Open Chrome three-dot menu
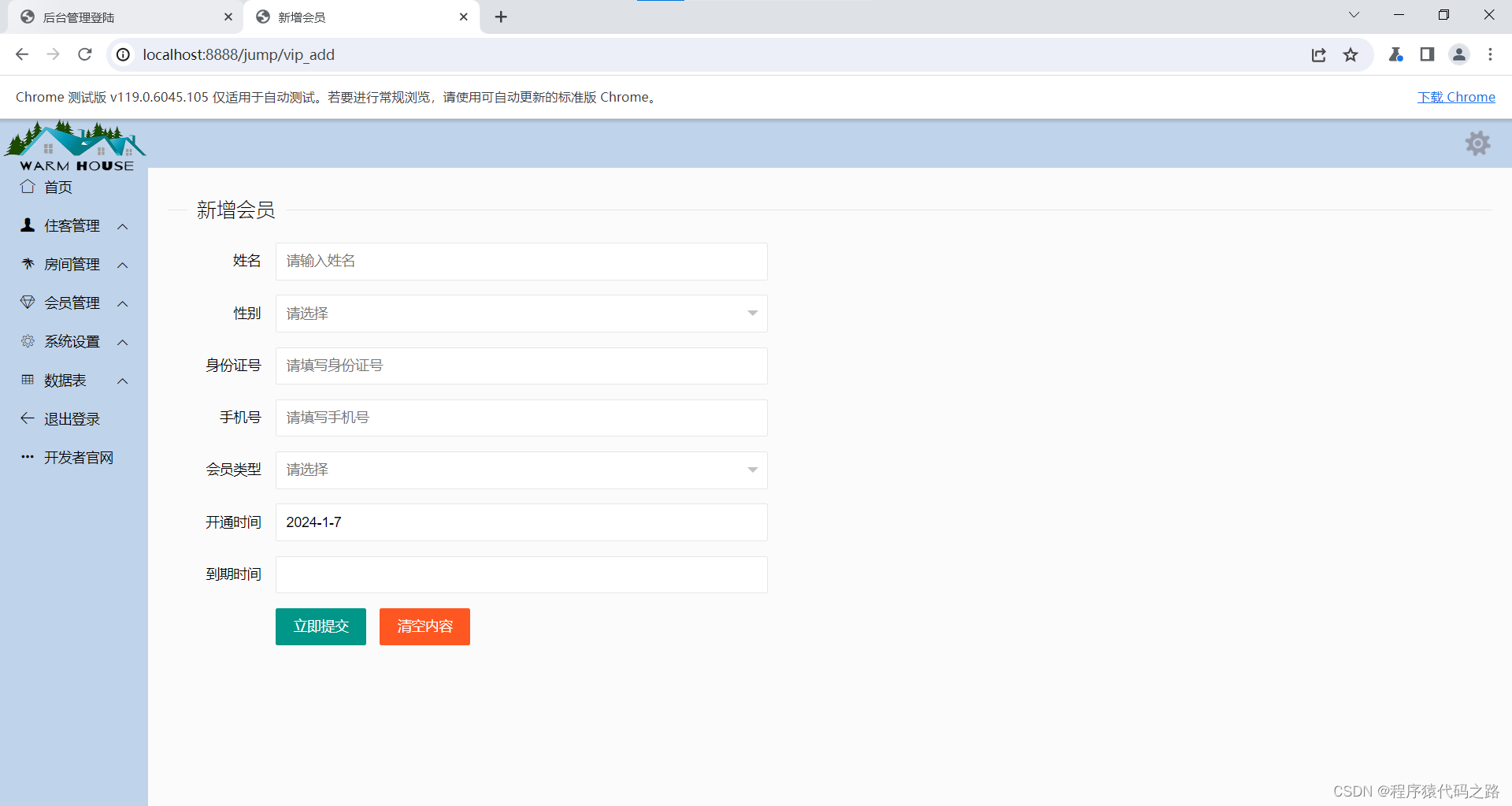 1490,54
